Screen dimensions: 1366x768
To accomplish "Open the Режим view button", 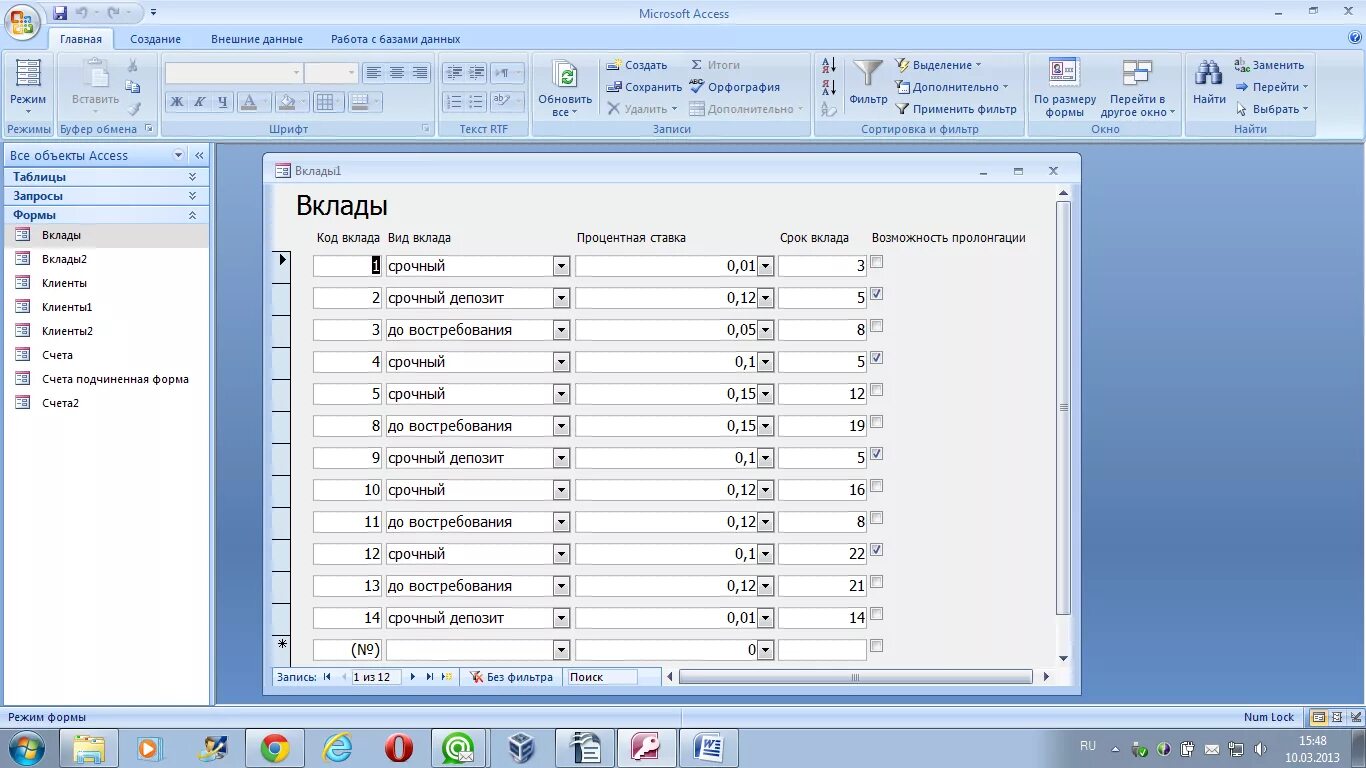I will (28, 88).
